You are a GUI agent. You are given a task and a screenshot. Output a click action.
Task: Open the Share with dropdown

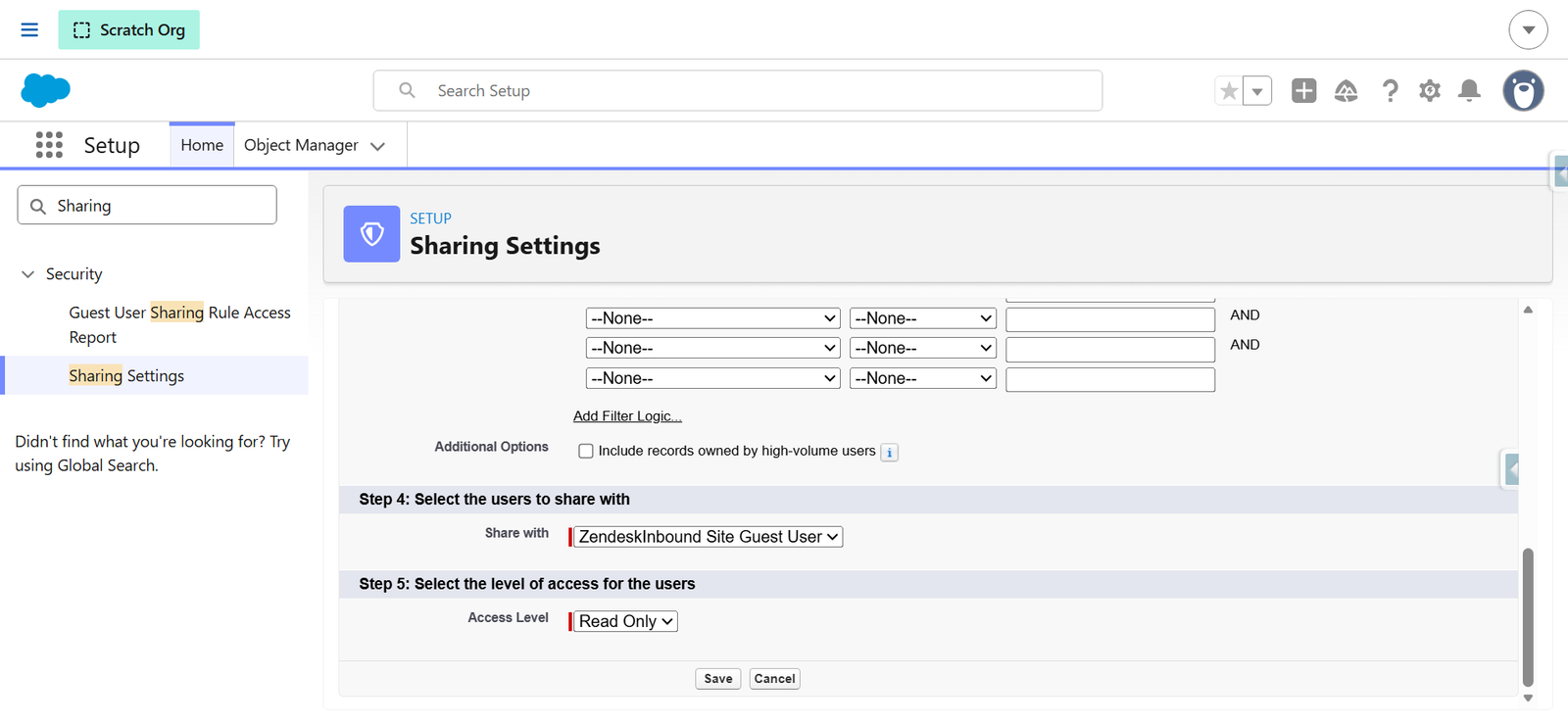coord(708,537)
